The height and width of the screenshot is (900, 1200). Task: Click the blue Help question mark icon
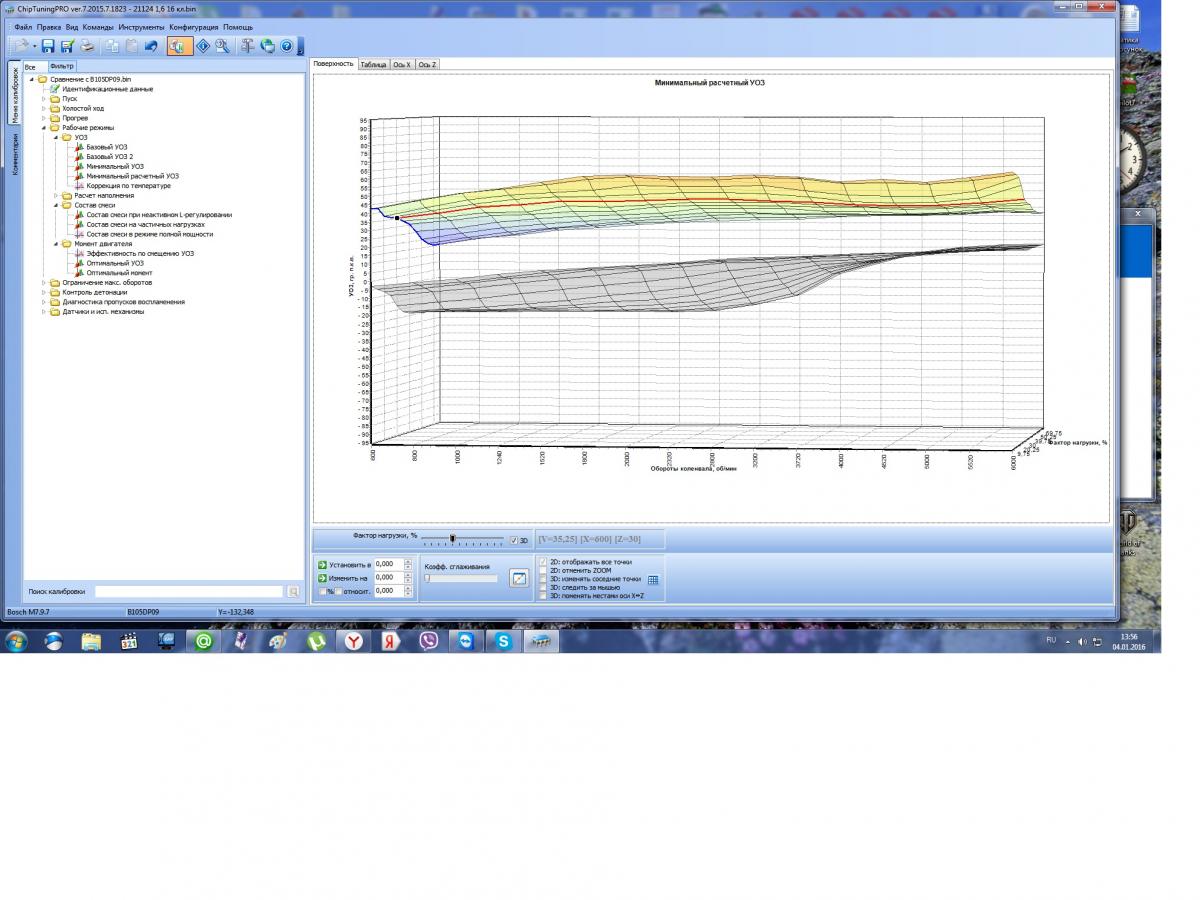[x=286, y=46]
